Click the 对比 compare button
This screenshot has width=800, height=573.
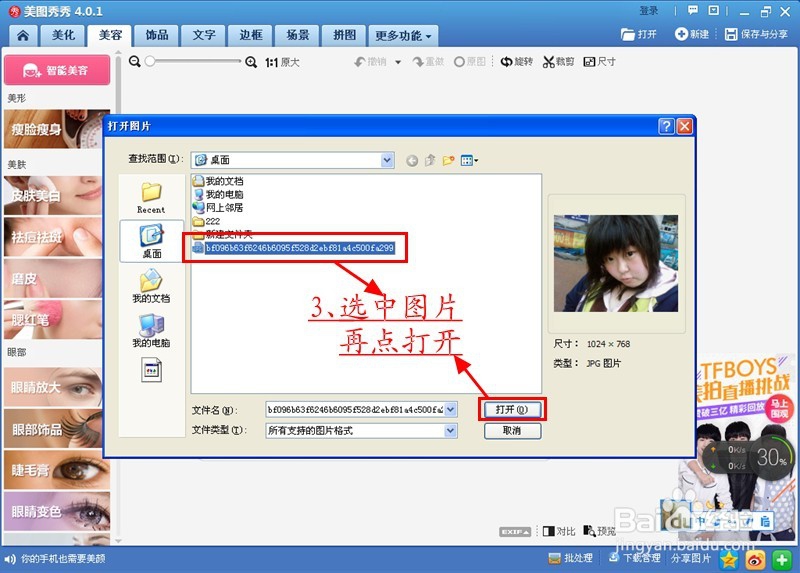559,532
